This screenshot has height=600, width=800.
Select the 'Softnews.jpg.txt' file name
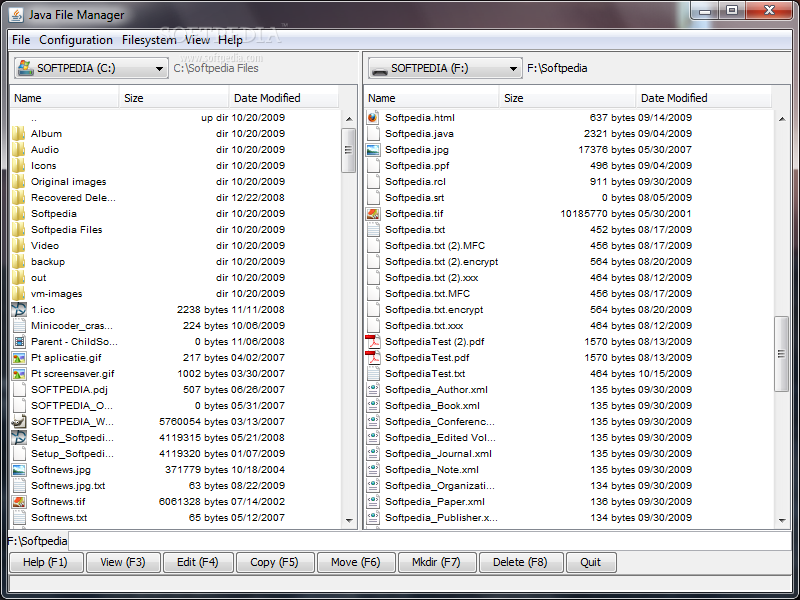(x=68, y=486)
